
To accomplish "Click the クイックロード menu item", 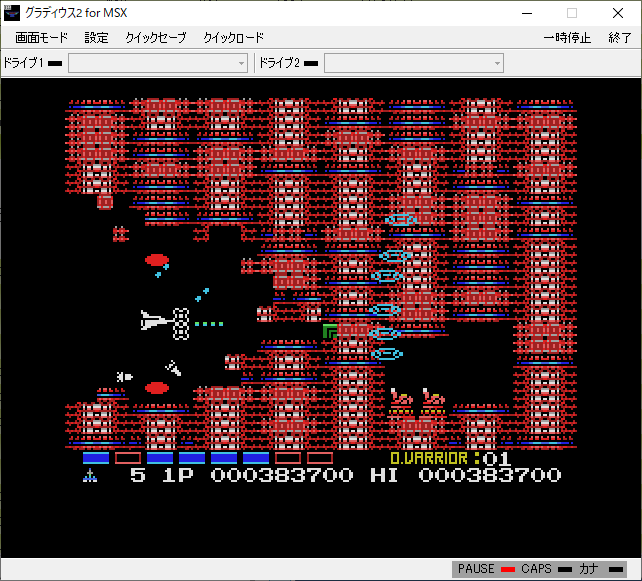I will point(233,38).
